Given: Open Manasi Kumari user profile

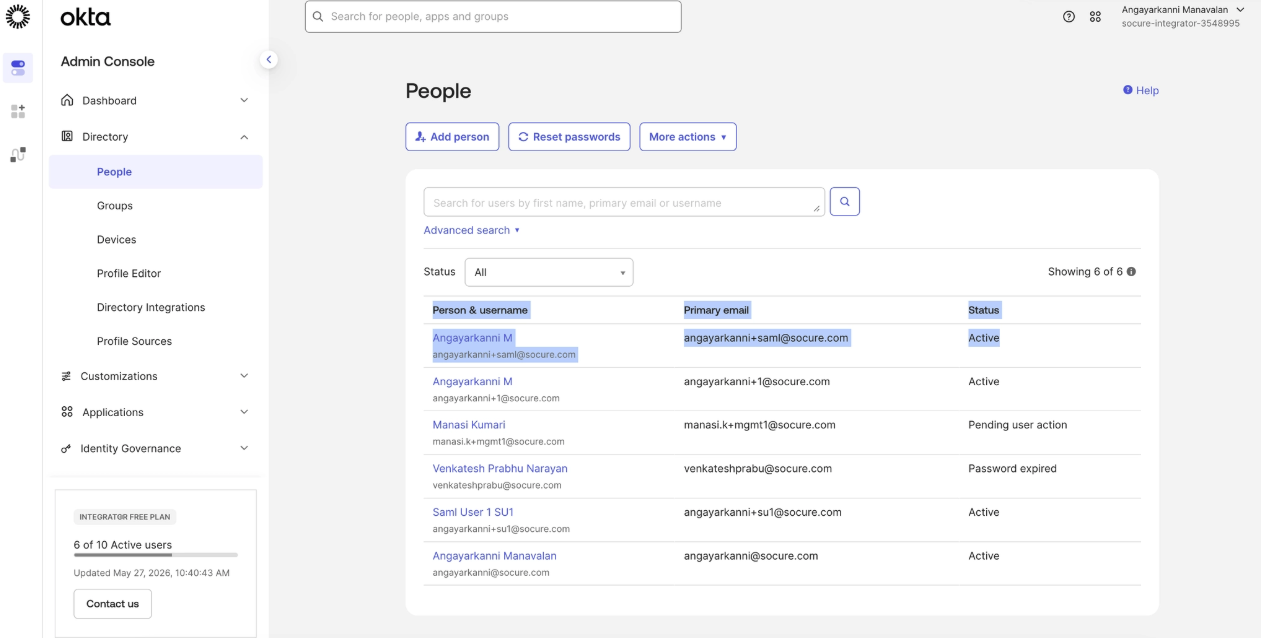Looking at the screenshot, I should pyautogui.click(x=469, y=425).
